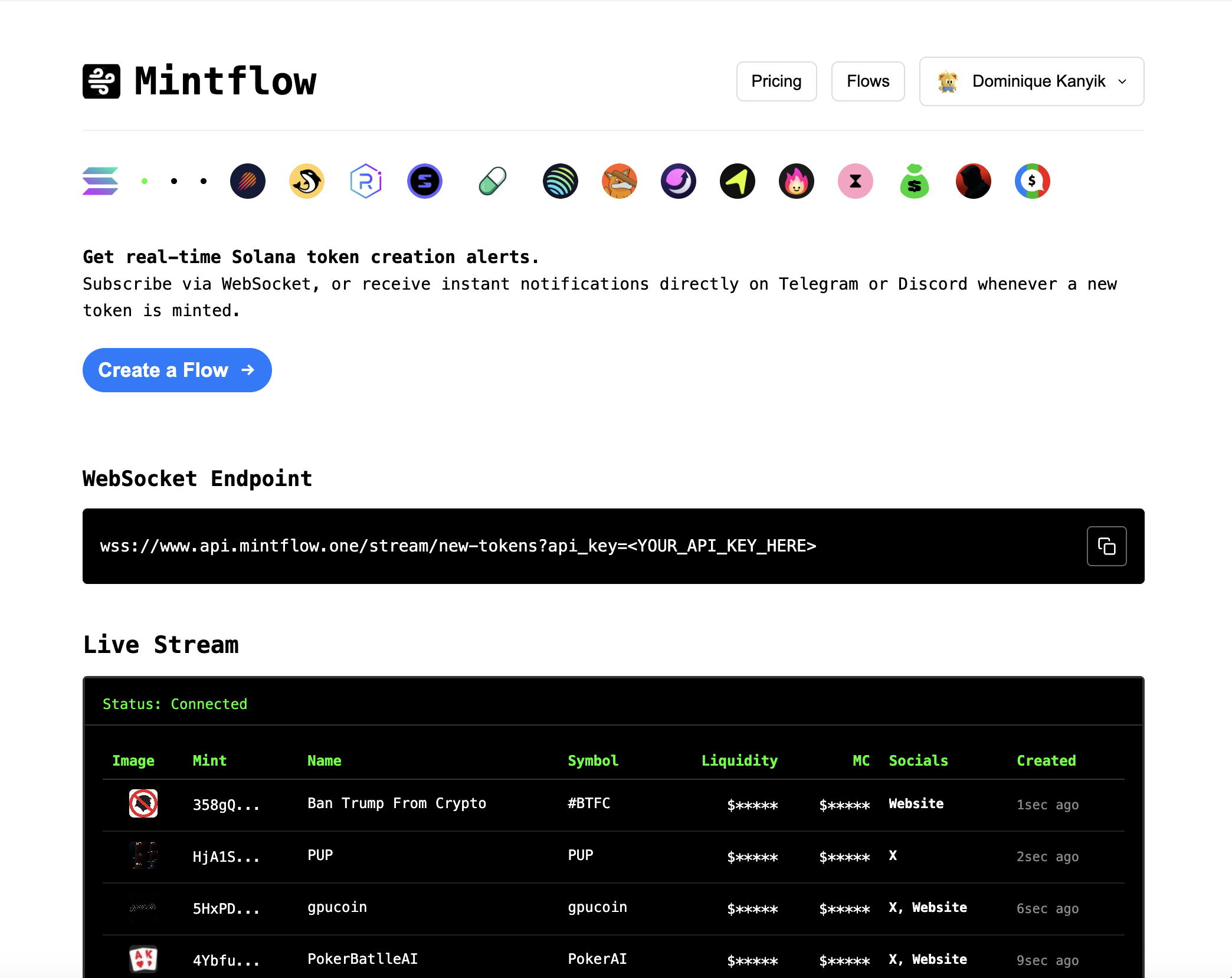Click the Solana logo icon
Screen dimensions: 1232x978
(x=100, y=181)
